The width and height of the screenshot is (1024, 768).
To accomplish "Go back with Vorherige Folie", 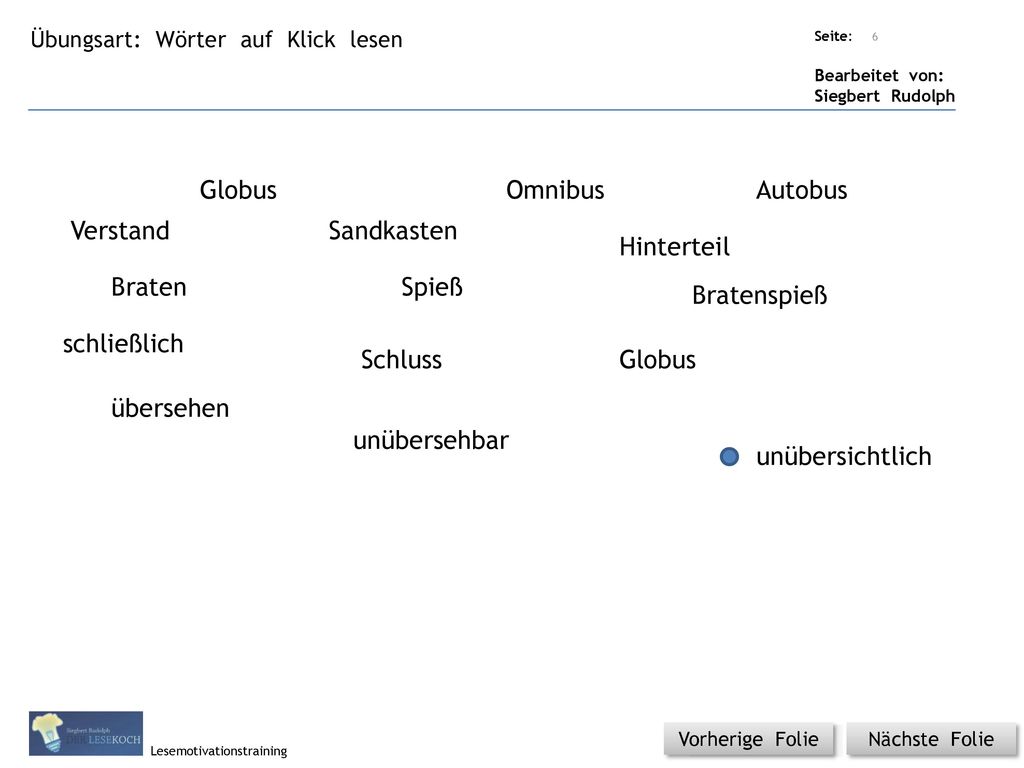I will coord(748,739).
